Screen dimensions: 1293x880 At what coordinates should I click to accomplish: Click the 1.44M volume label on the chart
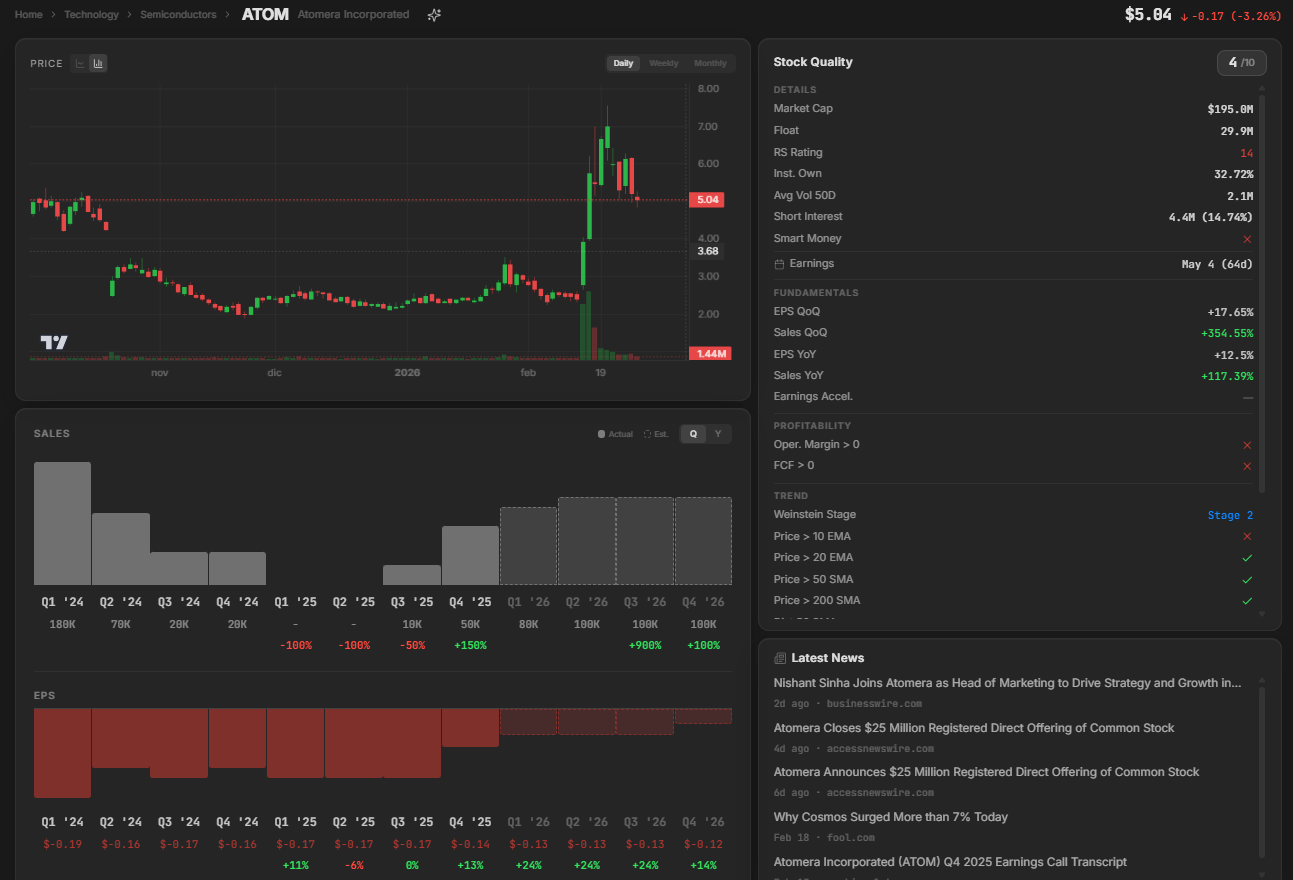pyautogui.click(x=710, y=354)
